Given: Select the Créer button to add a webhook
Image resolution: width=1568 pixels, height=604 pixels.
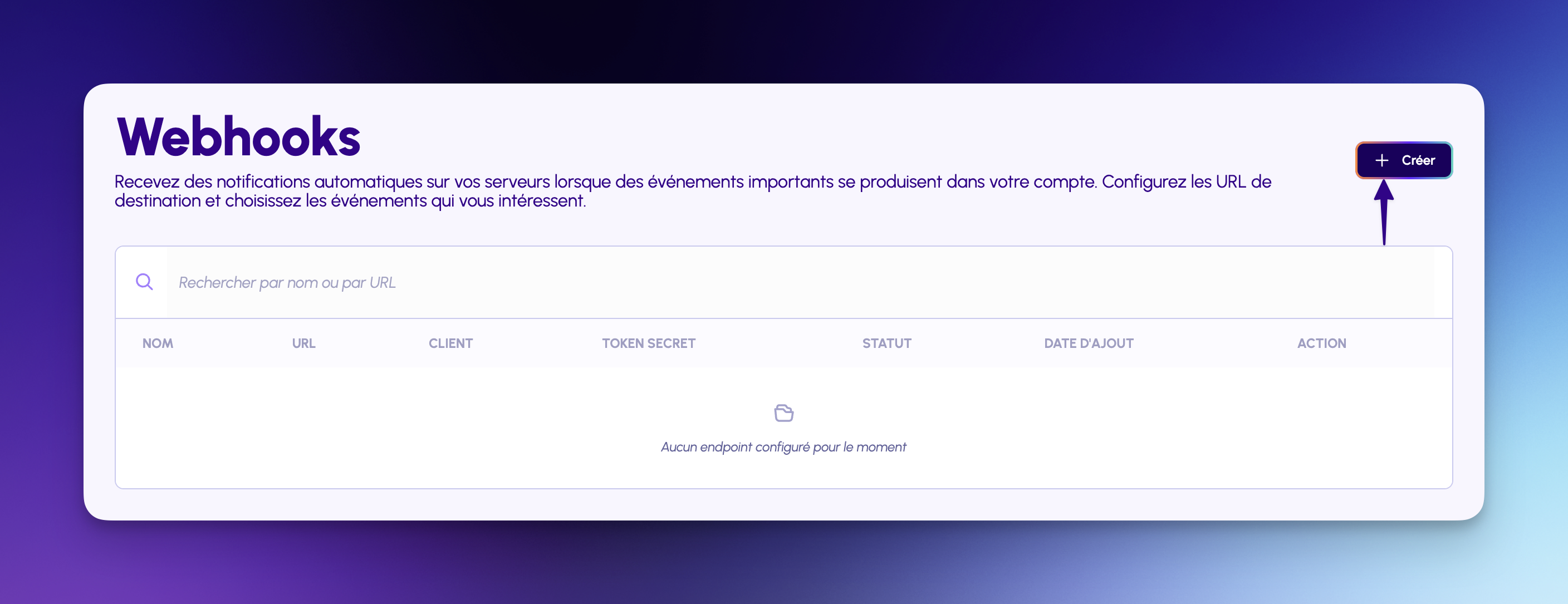Looking at the screenshot, I should pos(1404,160).
